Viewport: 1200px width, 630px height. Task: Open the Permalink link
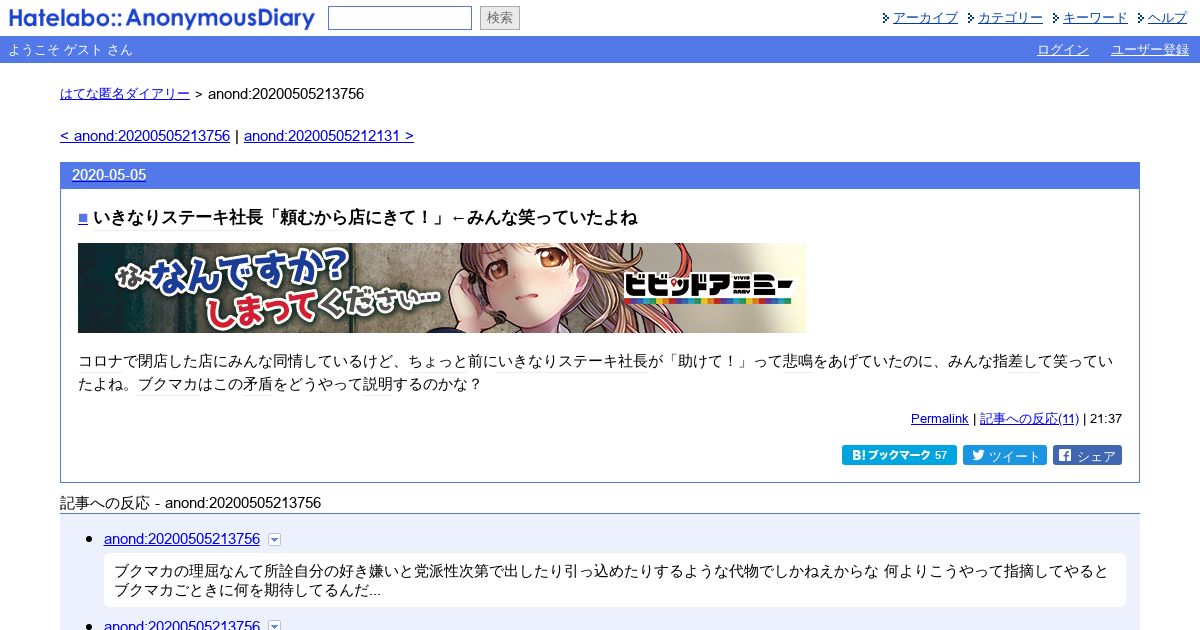tap(940, 419)
